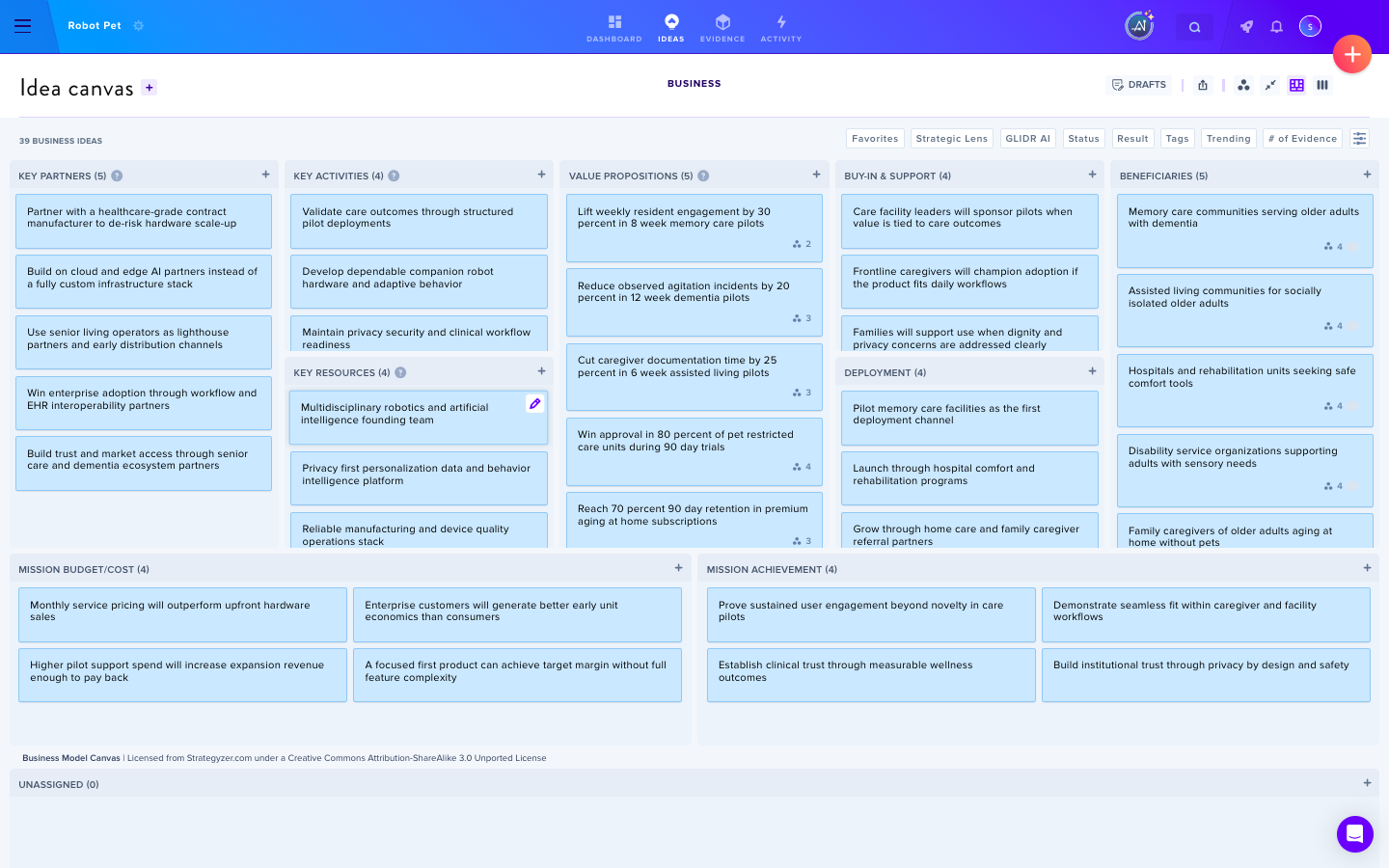The image size is (1389, 868).
Task: Open the Strategic Lens filter
Action: point(951,139)
